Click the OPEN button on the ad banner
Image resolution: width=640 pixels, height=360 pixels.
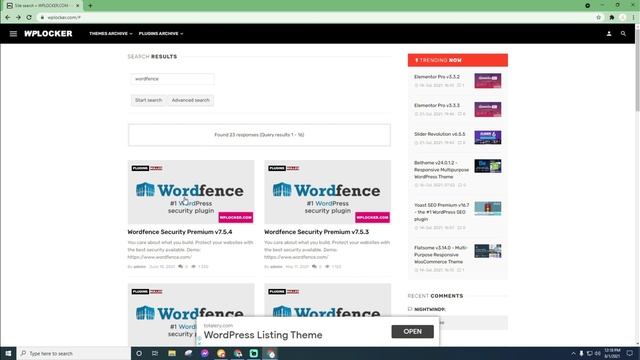(x=412, y=331)
